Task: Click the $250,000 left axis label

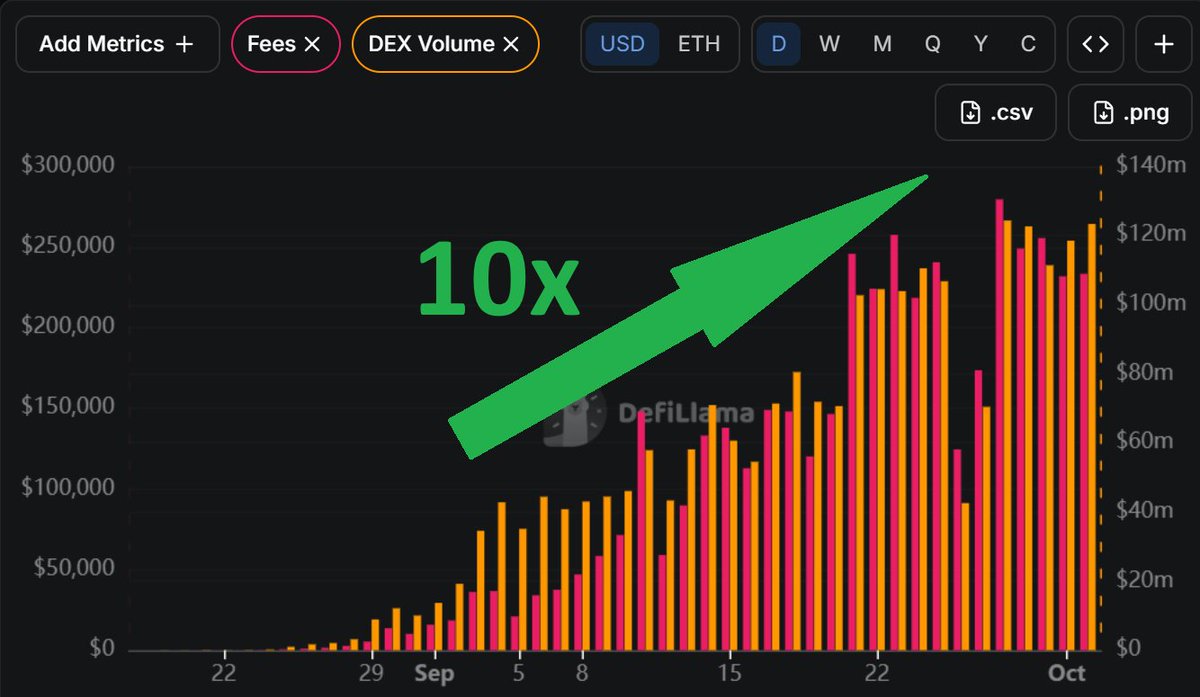Action: click(67, 245)
